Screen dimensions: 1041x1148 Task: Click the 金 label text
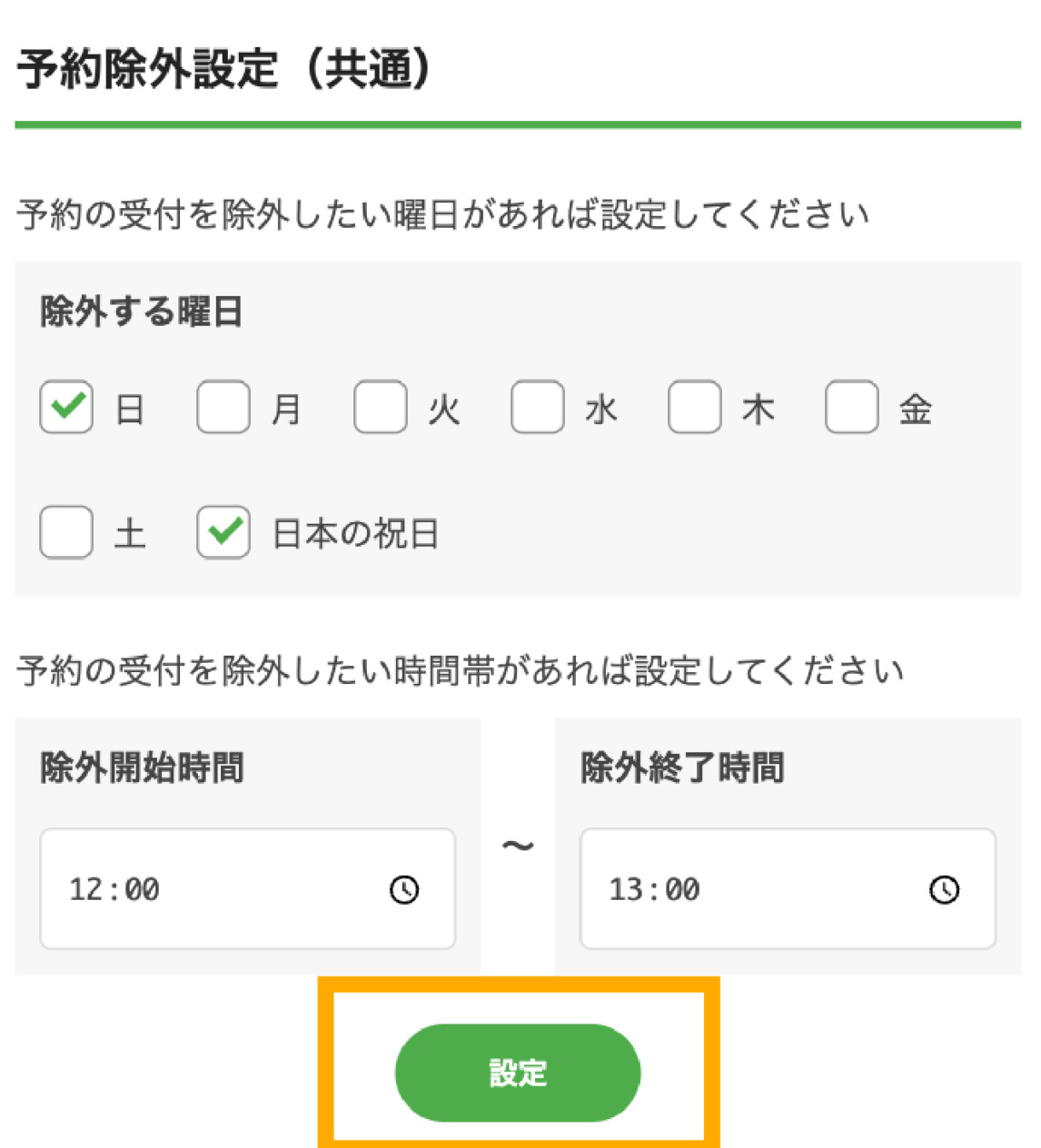915,409
